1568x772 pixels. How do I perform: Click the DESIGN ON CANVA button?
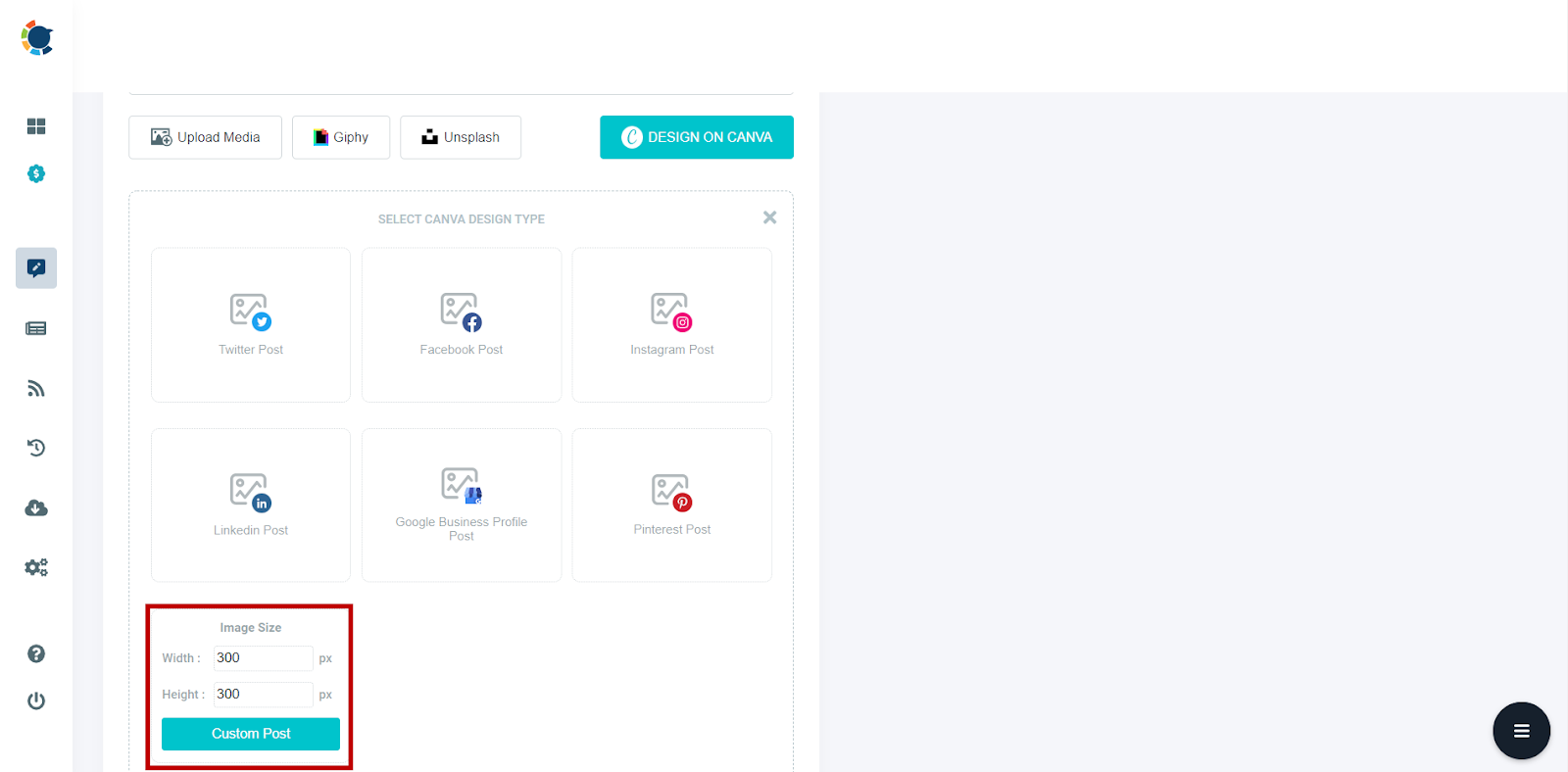point(697,137)
